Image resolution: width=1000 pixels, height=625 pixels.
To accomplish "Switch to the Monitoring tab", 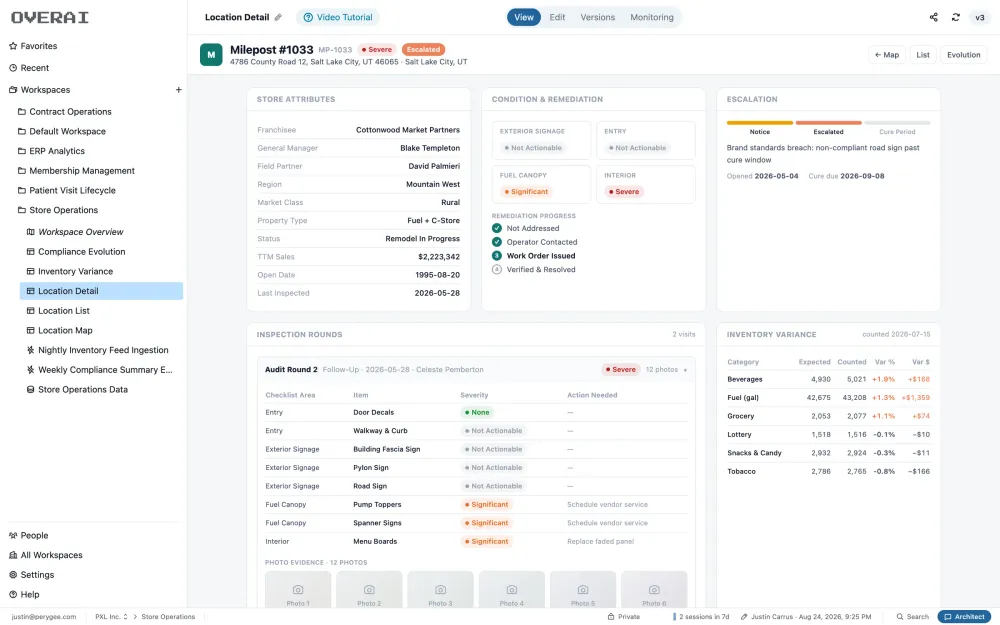I will (x=652, y=17).
